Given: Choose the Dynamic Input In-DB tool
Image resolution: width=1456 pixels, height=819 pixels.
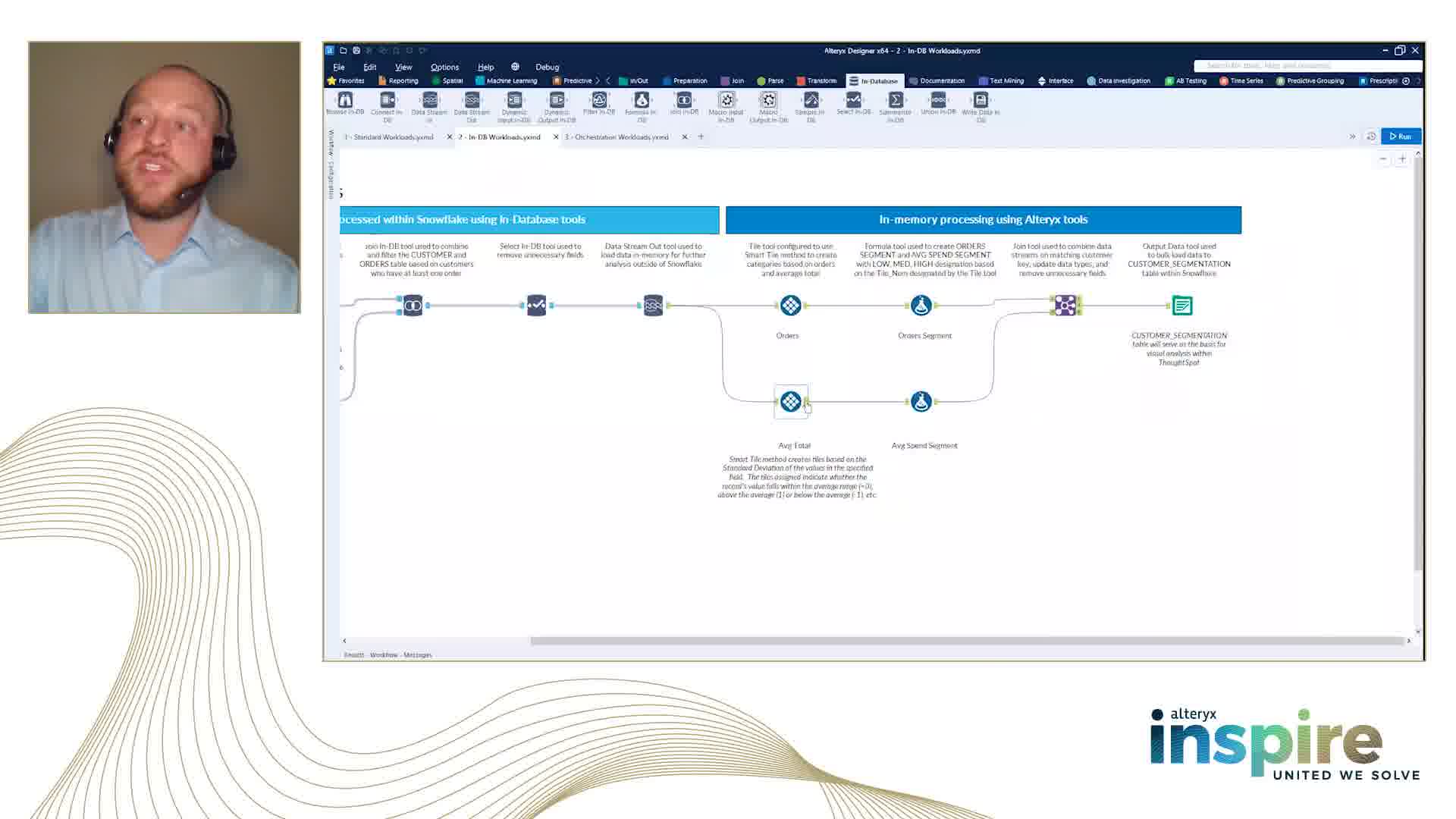Looking at the screenshot, I should click(x=514, y=107).
